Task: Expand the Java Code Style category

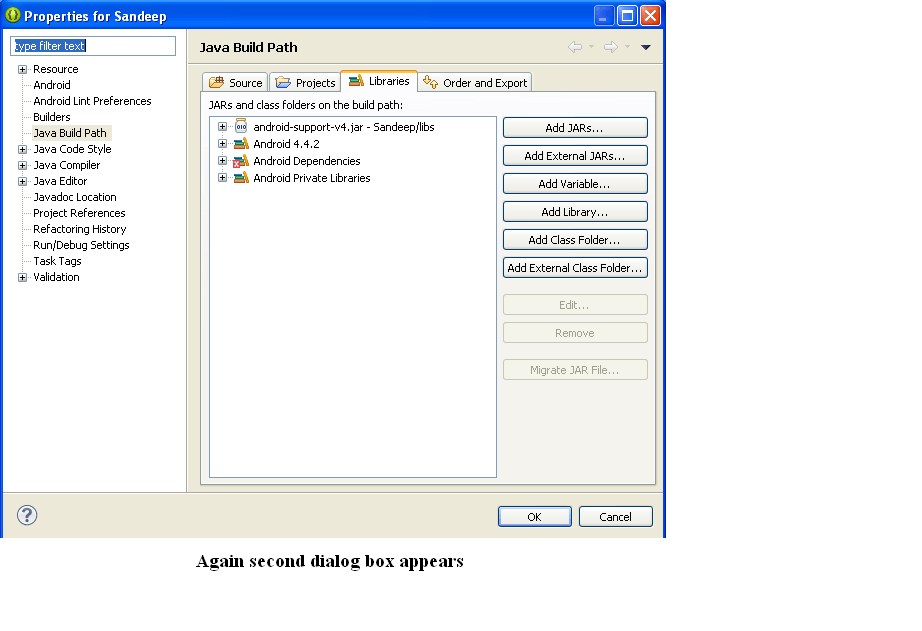Action: point(22,149)
